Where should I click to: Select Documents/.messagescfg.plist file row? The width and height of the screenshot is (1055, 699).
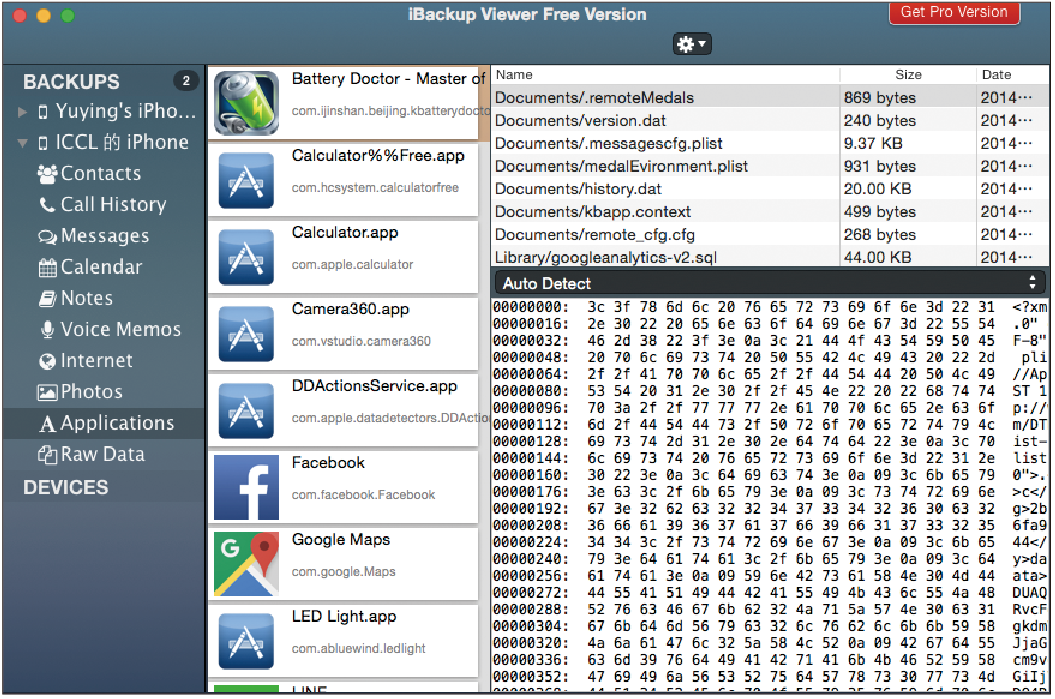coord(770,143)
